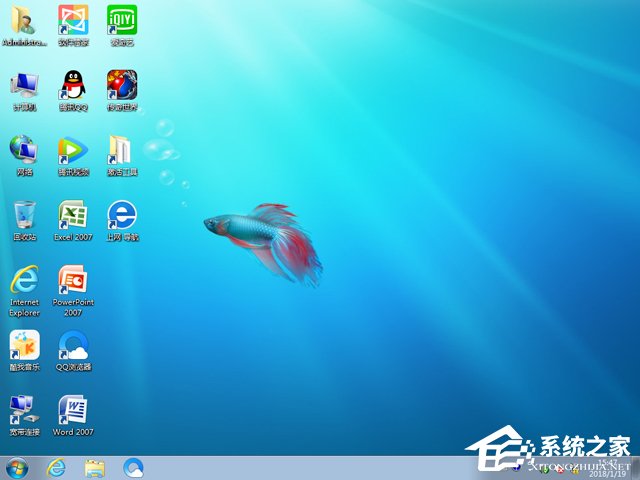The width and height of the screenshot is (640, 480).
Task: Launch the Word 2007 shortcut
Action: pos(73,410)
